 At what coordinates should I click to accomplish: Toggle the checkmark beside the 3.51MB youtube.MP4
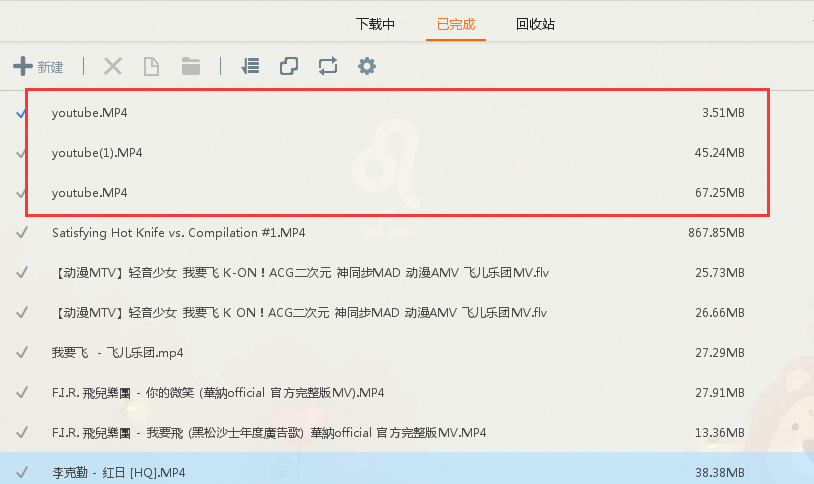(x=22, y=113)
